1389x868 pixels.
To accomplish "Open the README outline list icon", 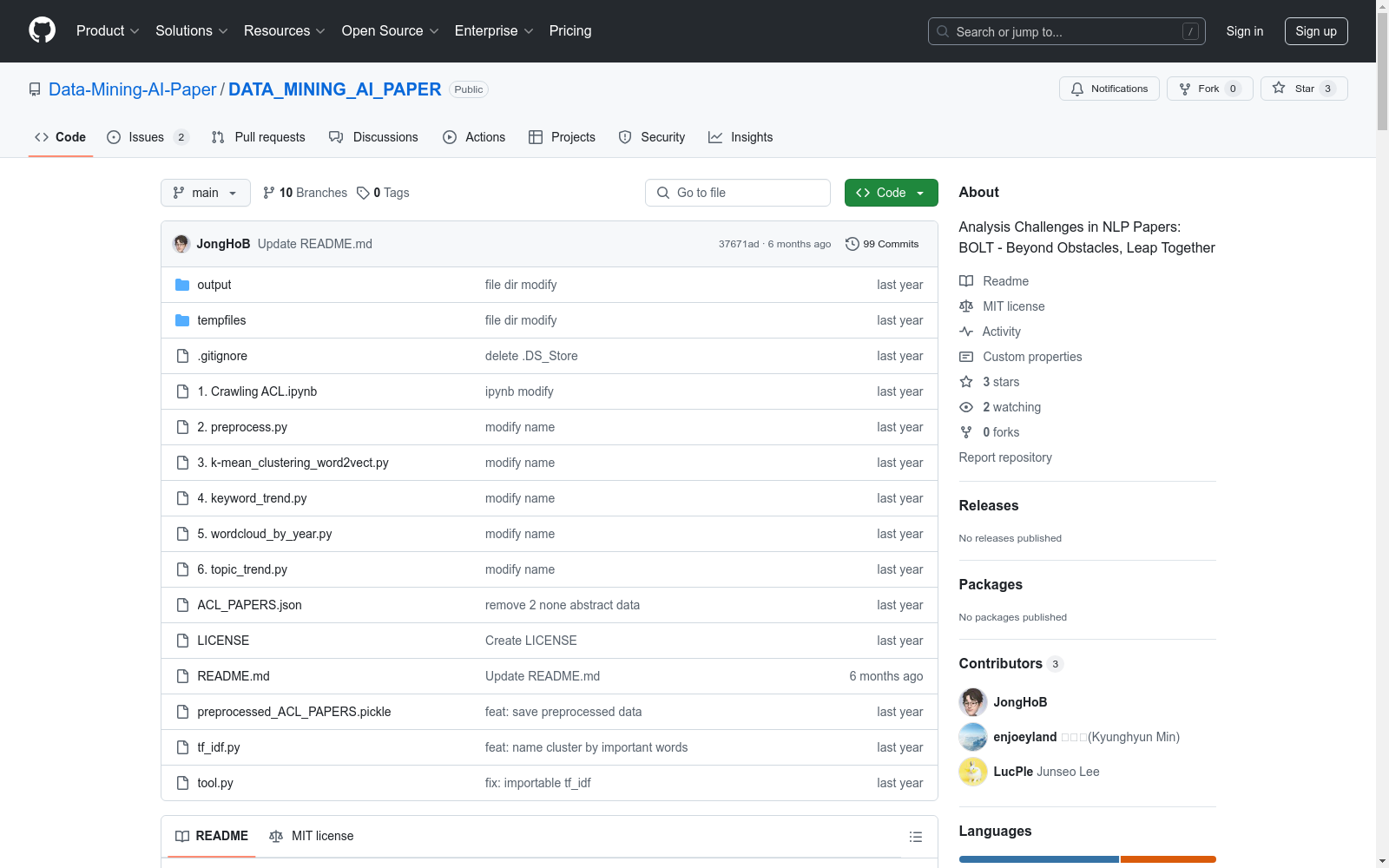I will (915, 837).
